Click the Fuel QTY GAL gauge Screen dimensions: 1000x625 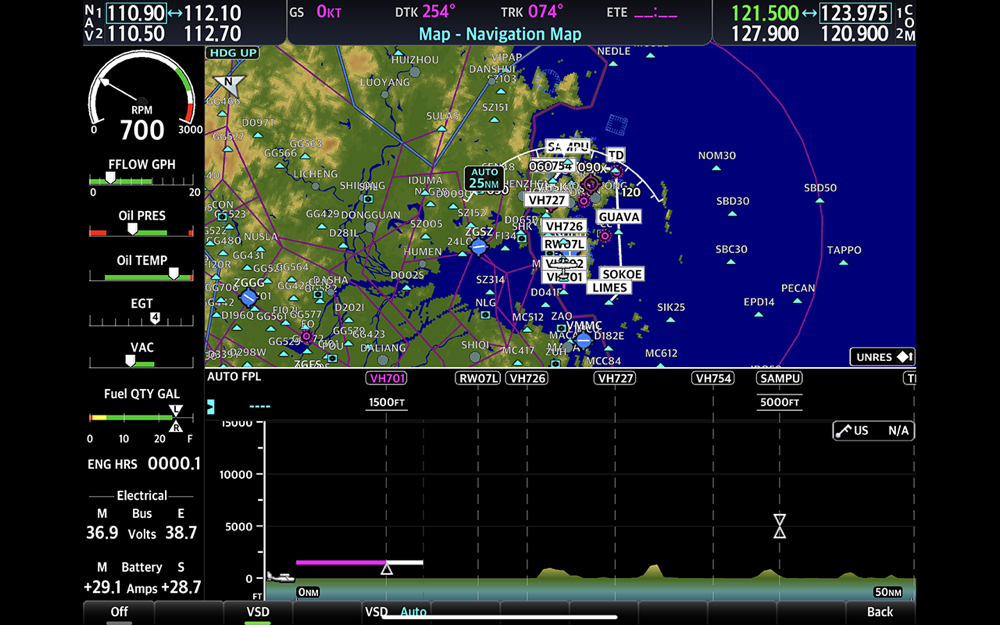141,418
